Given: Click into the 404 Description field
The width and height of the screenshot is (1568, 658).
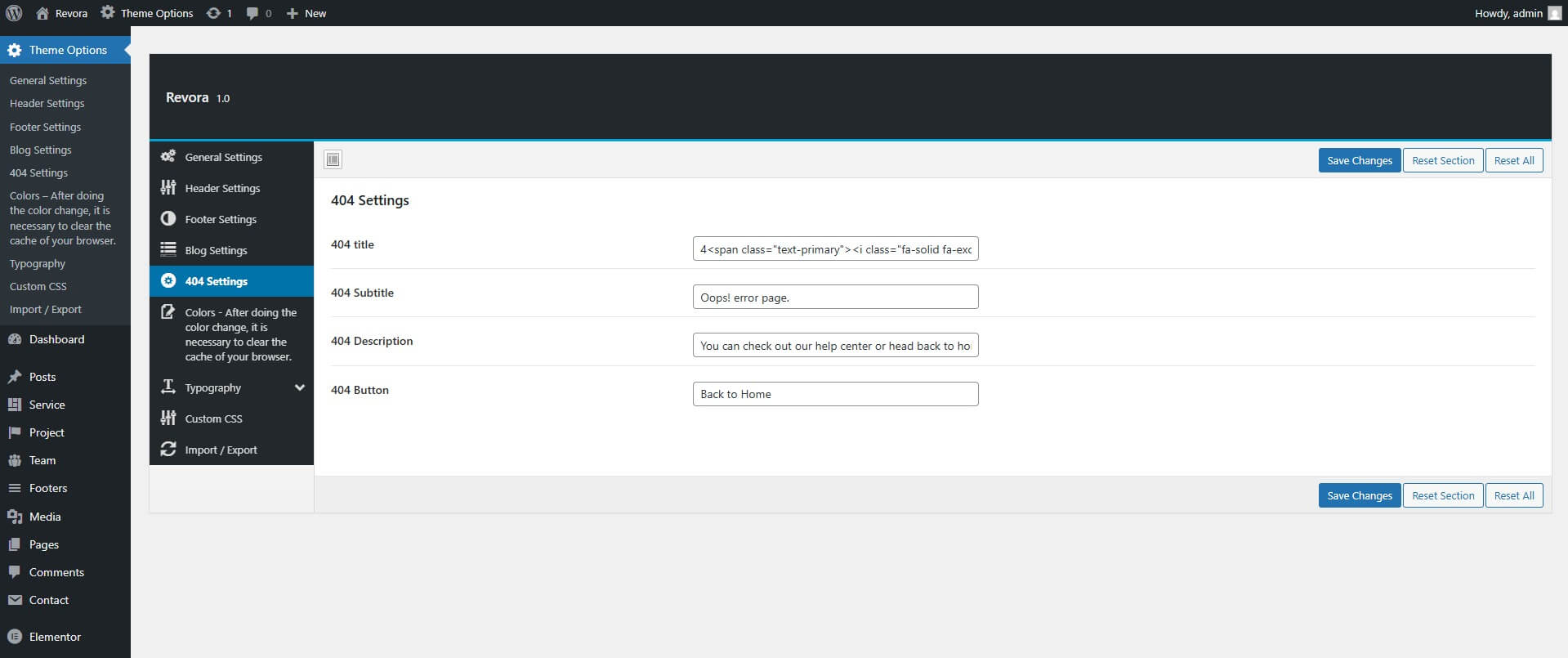Looking at the screenshot, I should (835, 345).
